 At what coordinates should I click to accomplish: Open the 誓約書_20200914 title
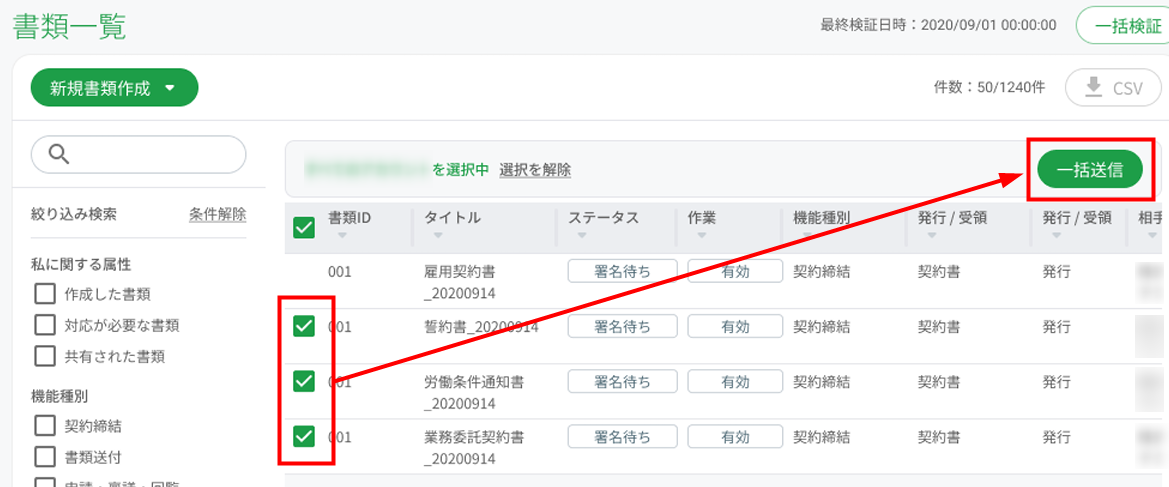[480, 327]
